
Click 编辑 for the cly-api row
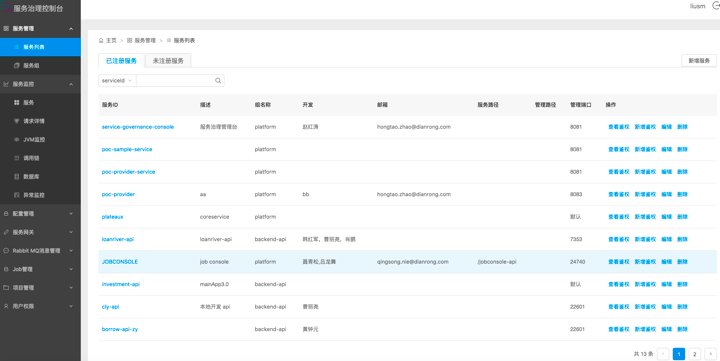click(667, 307)
